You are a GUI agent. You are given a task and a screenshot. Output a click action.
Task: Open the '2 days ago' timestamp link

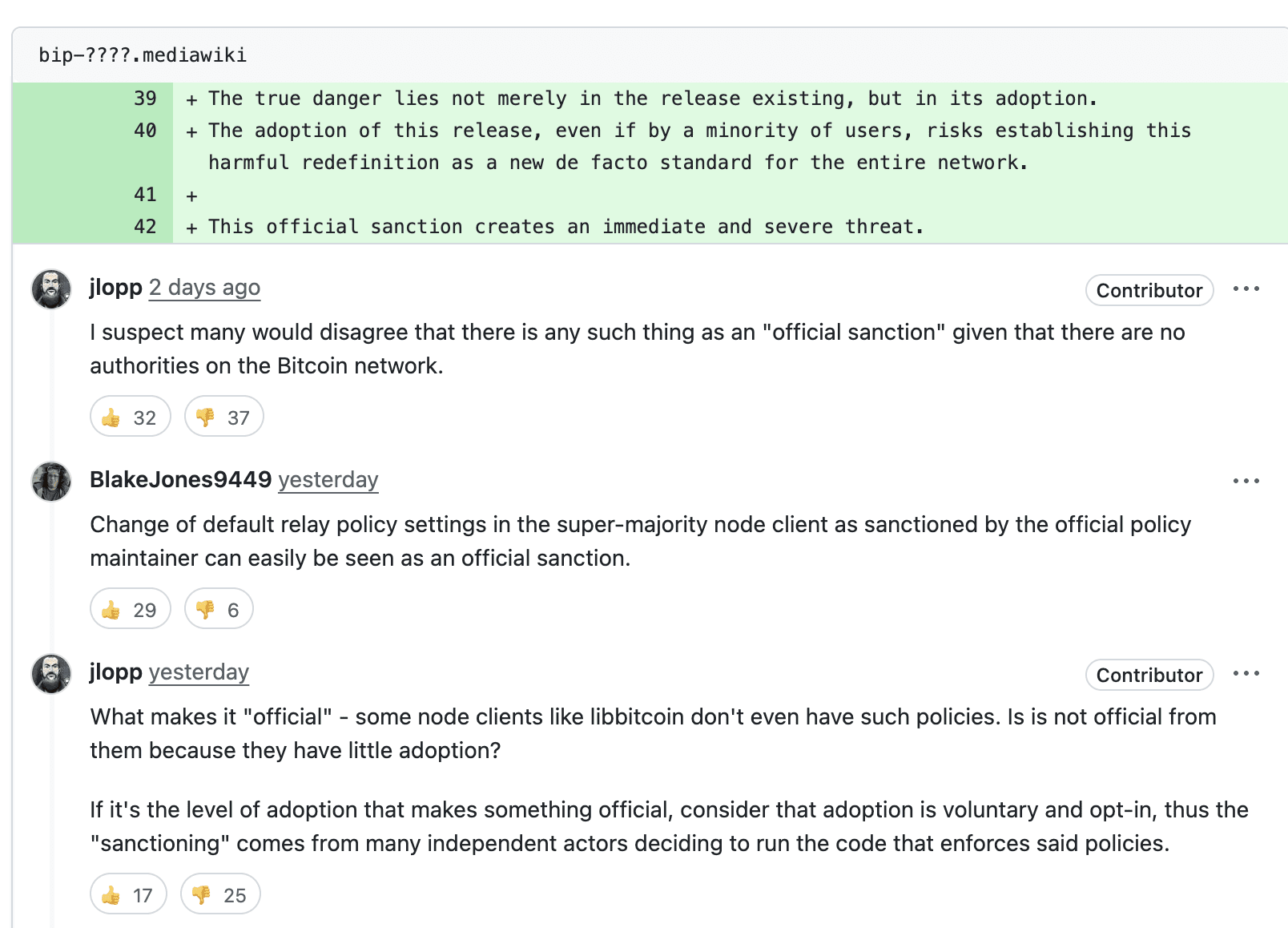[204, 288]
